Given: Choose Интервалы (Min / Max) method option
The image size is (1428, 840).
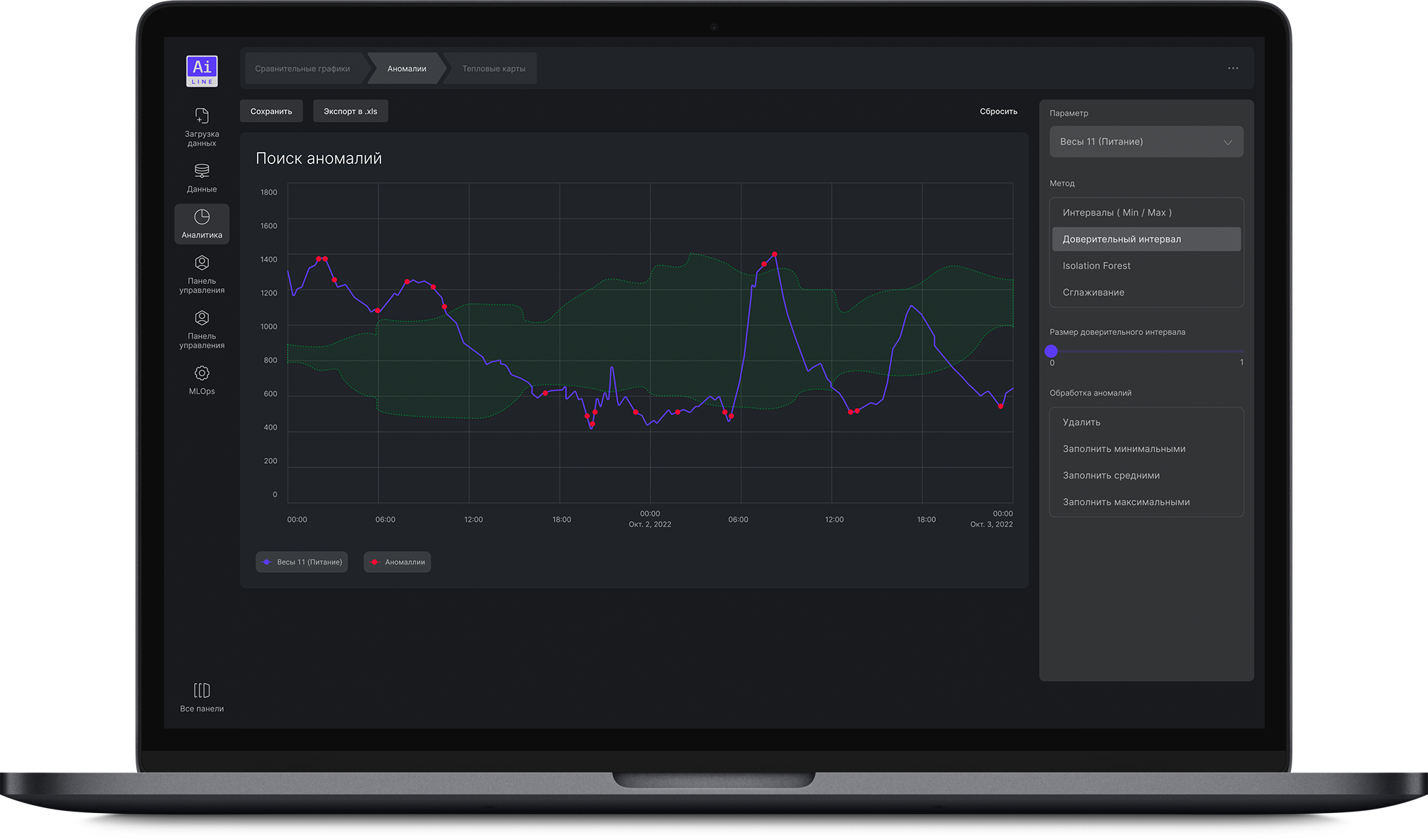Looking at the screenshot, I should click(1116, 212).
